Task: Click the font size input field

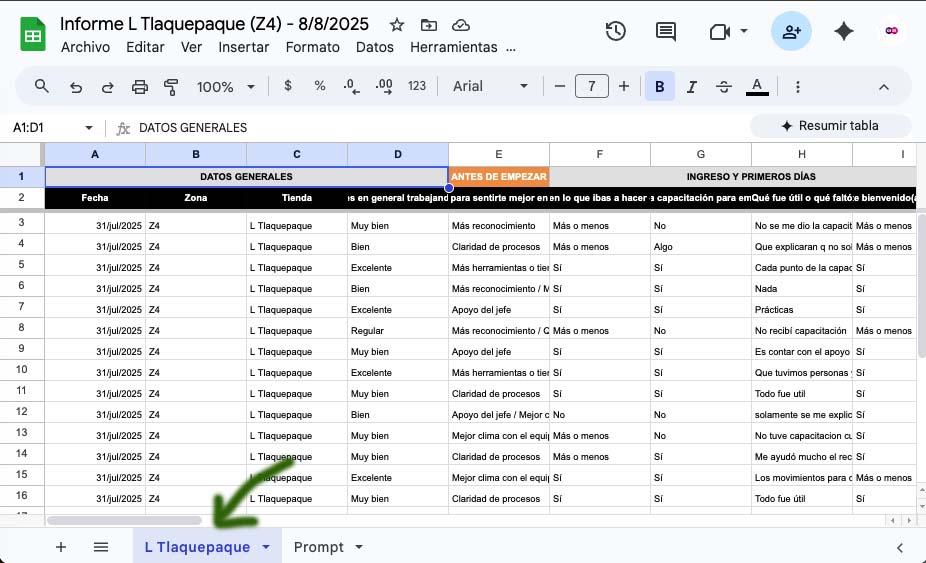Action: 591,87
